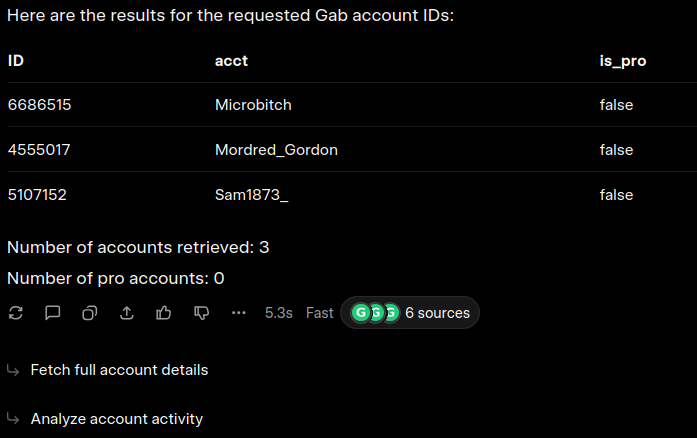Click the arrow beside Analyze account activity
Screen dimensions: 697x438
tap(14, 419)
